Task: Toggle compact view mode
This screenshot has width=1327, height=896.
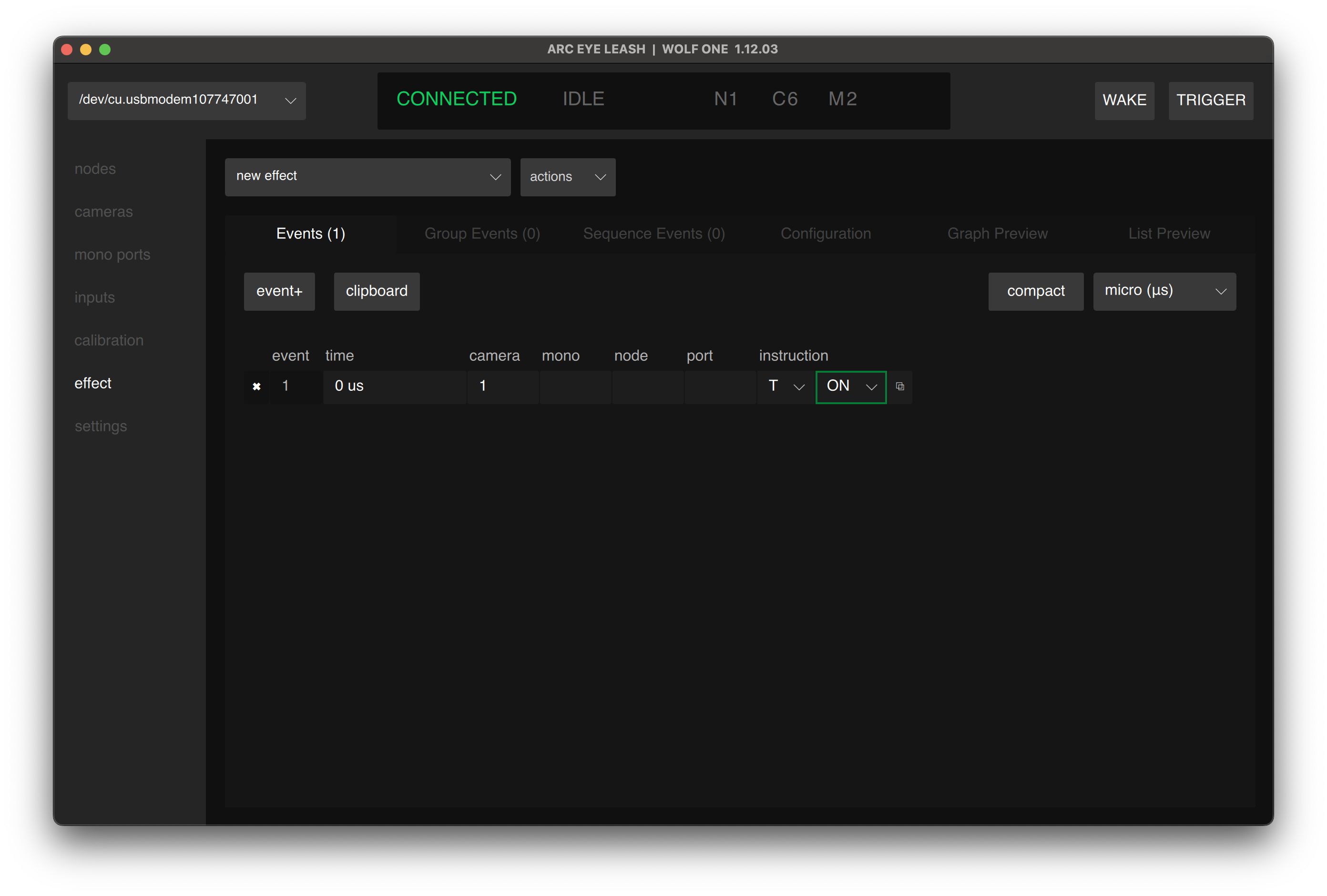Action: point(1035,291)
